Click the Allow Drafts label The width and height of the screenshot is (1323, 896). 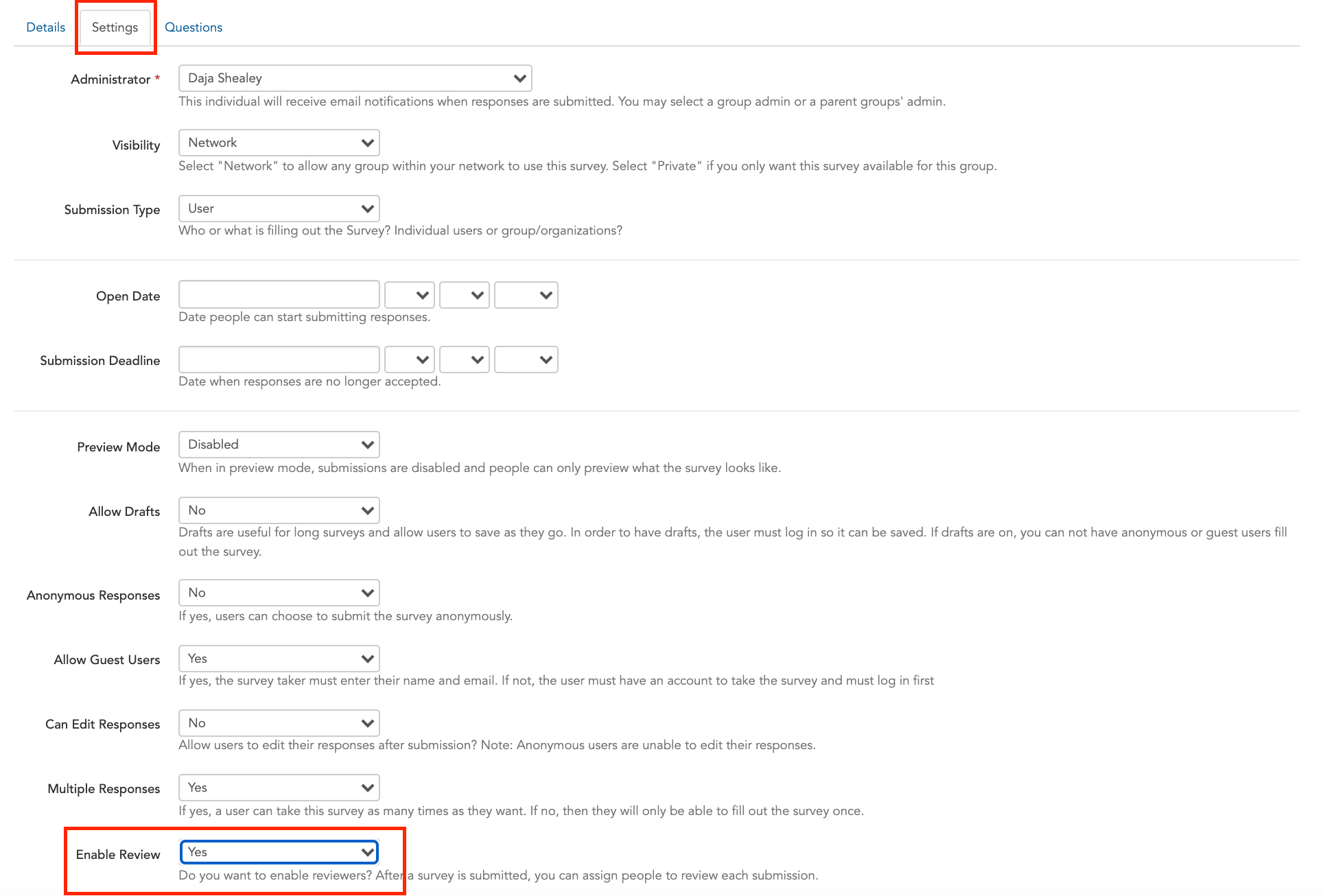124,512
